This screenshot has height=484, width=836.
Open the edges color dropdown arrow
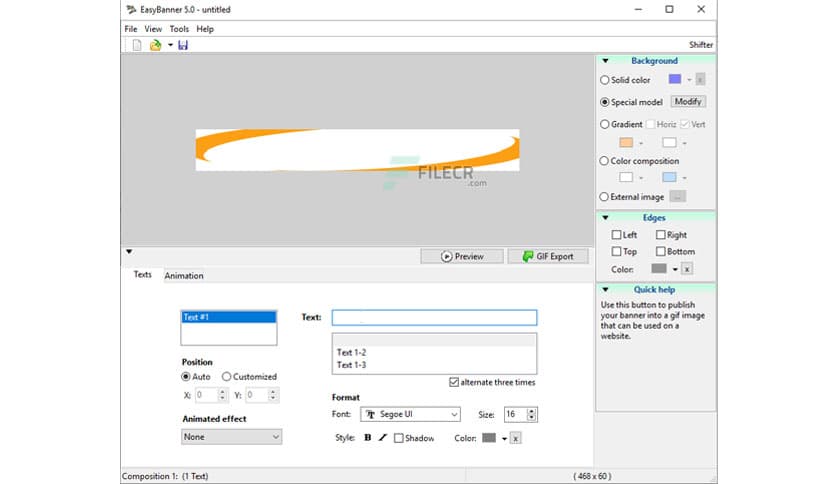pyautogui.click(x=675, y=269)
